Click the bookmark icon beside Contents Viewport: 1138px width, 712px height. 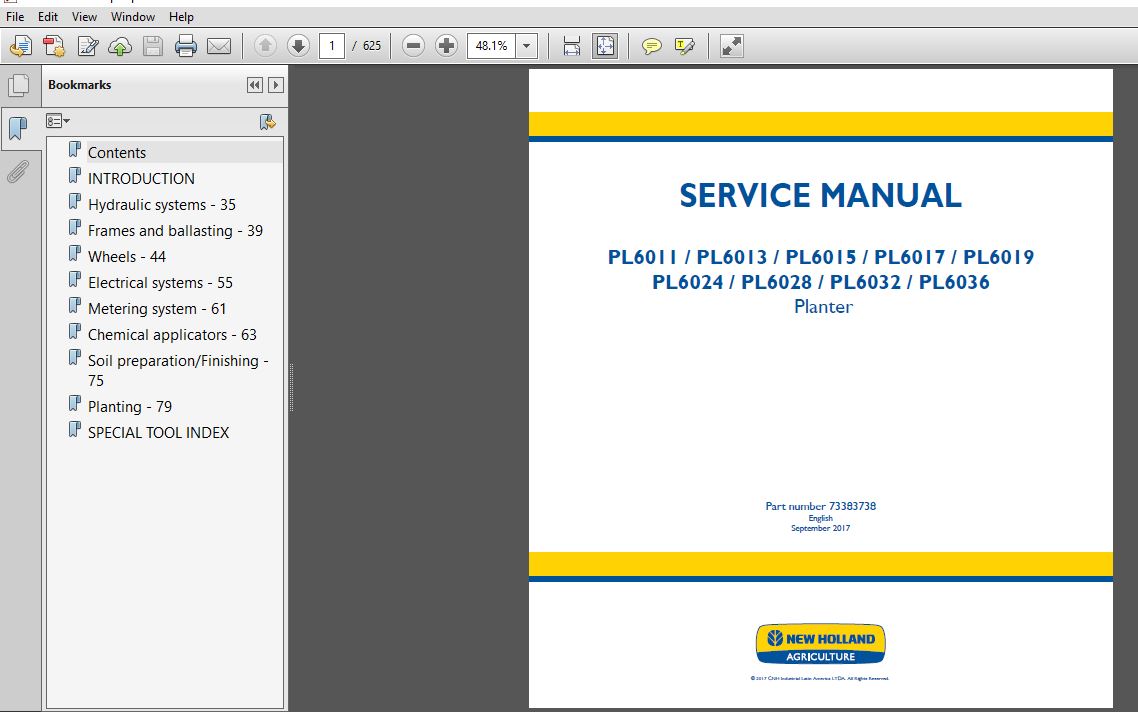click(74, 150)
